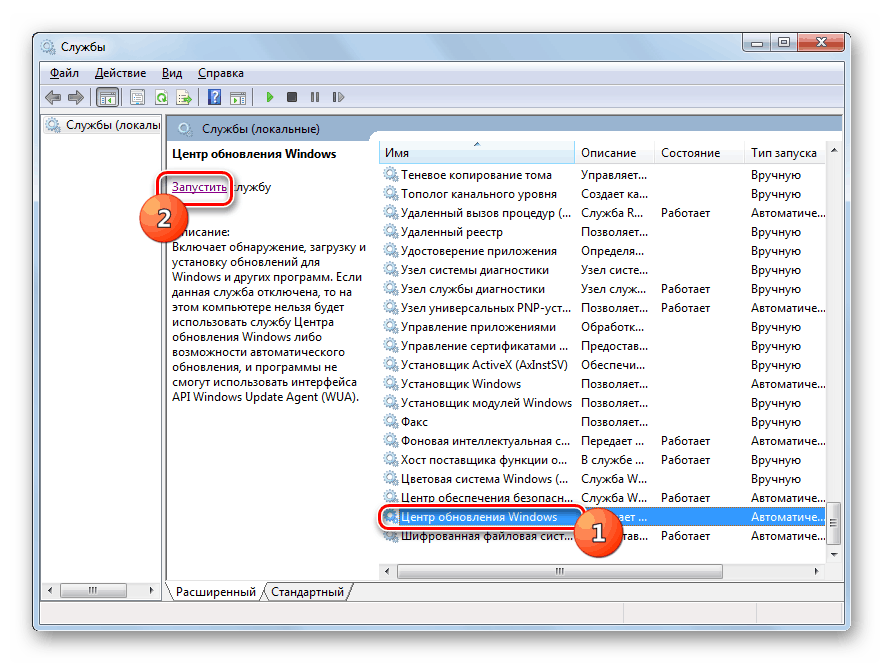Select Службы (локальные) tree node
The height and width of the screenshot is (664, 884).
[103, 125]
